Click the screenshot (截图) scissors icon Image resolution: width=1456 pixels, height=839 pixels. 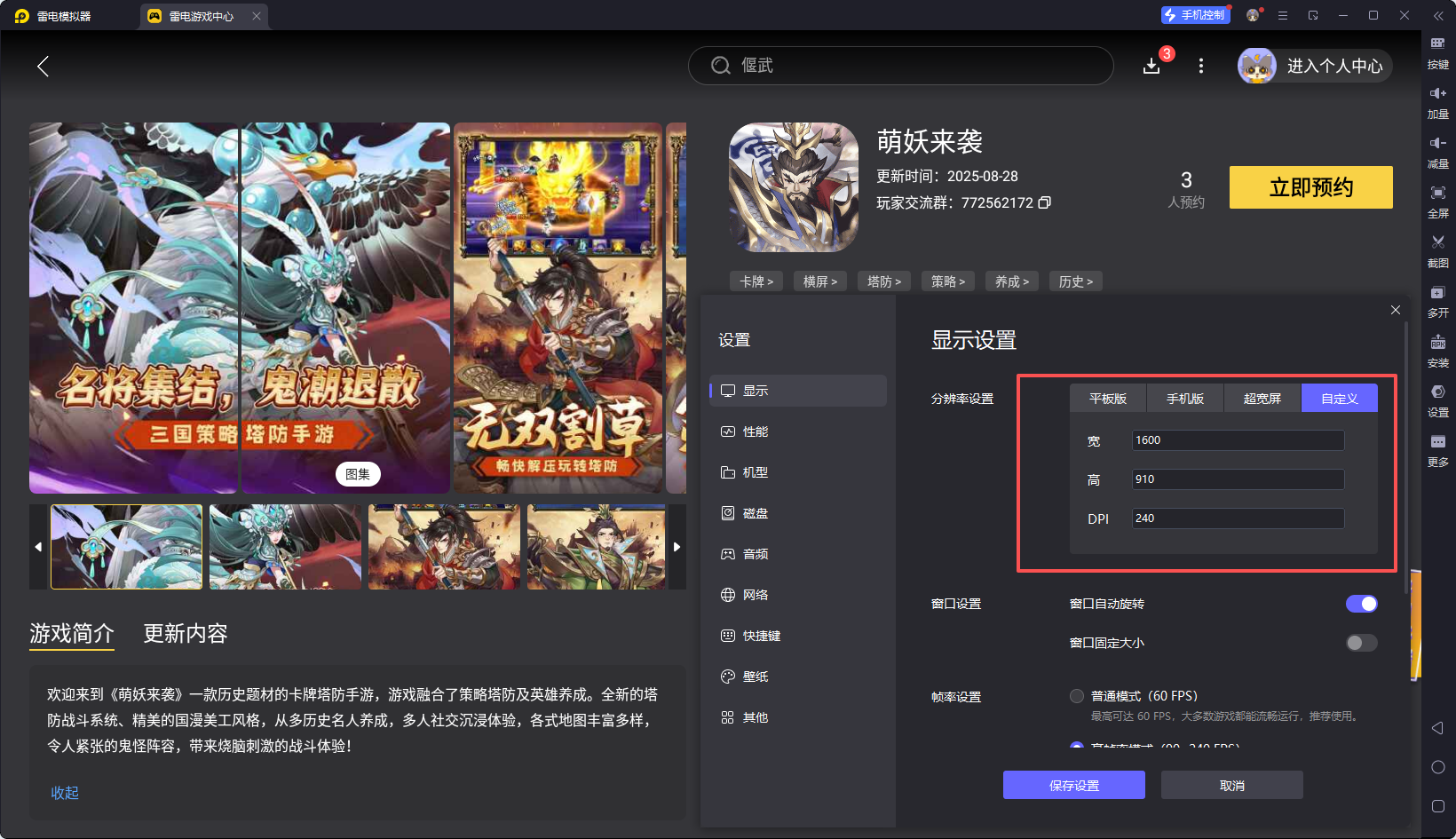pyautogui.click(x=1437, y=242)
